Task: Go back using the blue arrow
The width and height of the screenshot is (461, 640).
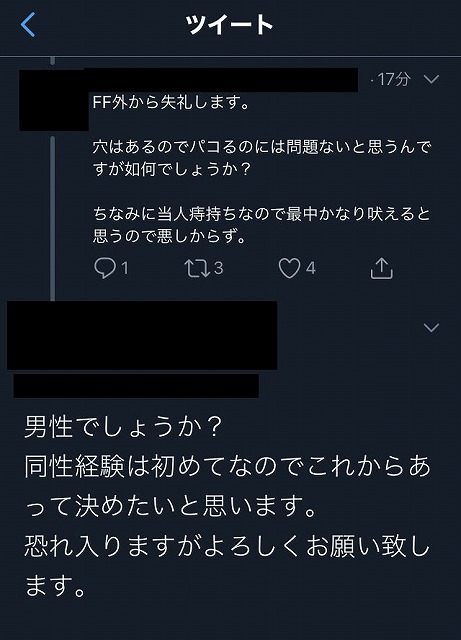Action: [x=27, y=24]
